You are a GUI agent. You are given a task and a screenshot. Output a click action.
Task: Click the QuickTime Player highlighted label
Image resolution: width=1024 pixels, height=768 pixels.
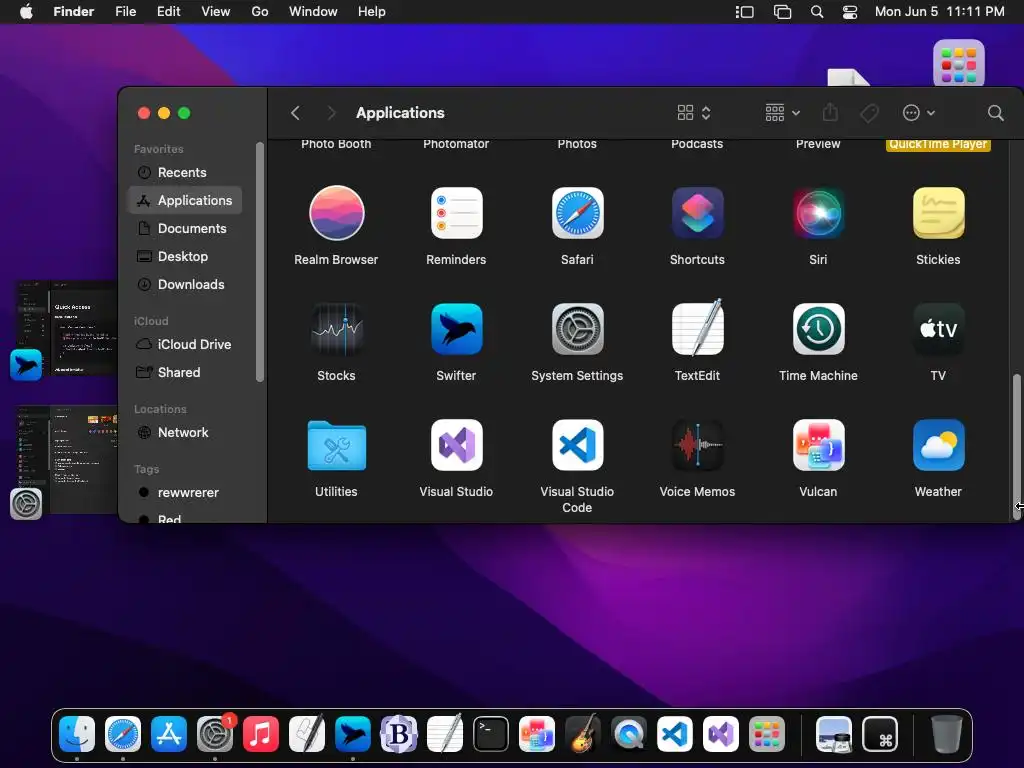pyautogui.click(x=938, y=144)
